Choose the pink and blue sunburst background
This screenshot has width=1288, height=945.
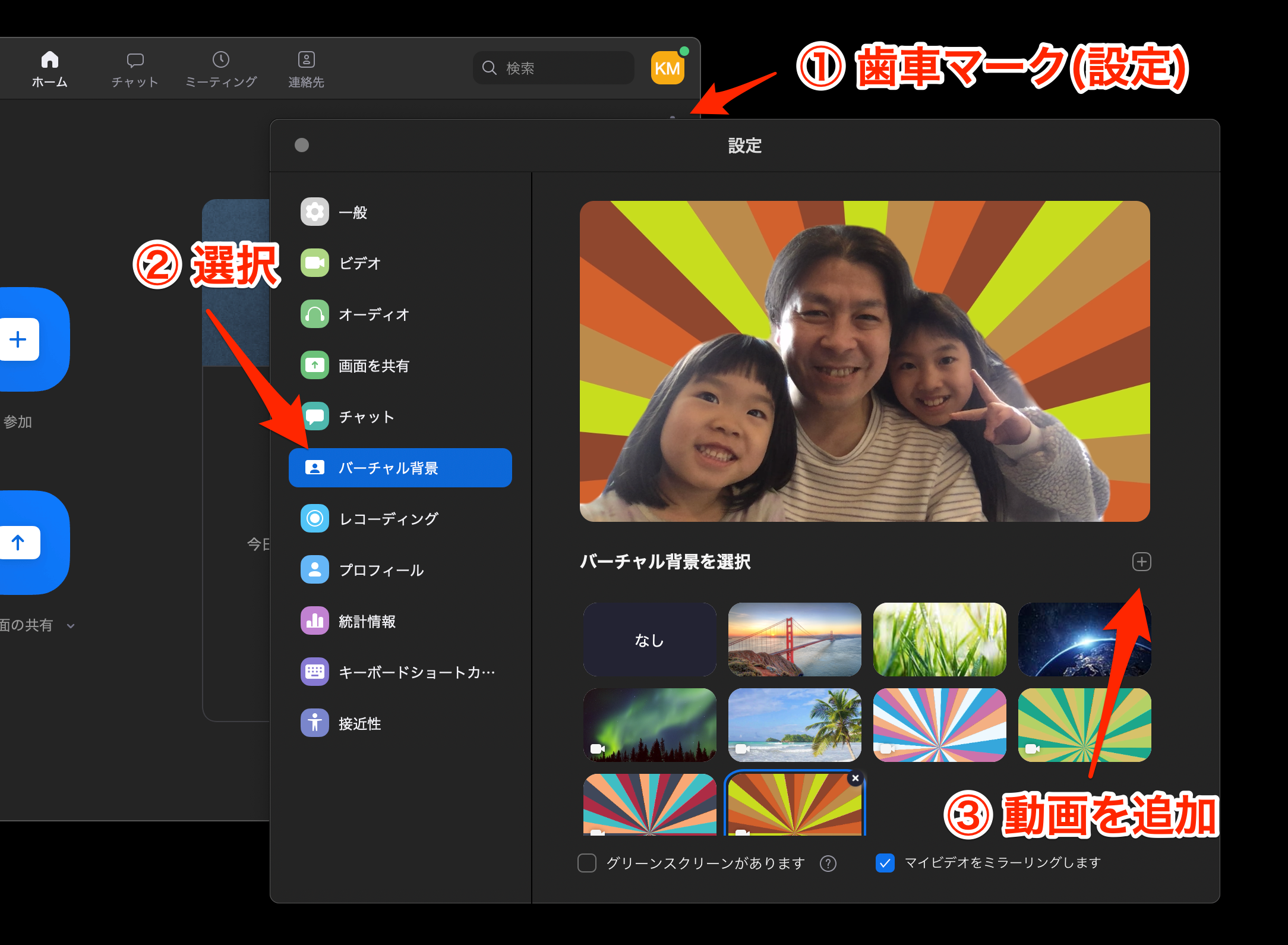pyautogui.click(x=939, y=725)
